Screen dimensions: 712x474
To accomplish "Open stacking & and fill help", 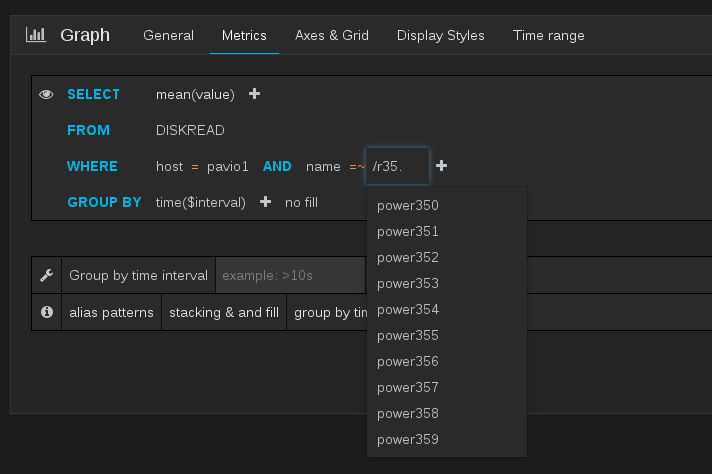I will coord(224,312).
